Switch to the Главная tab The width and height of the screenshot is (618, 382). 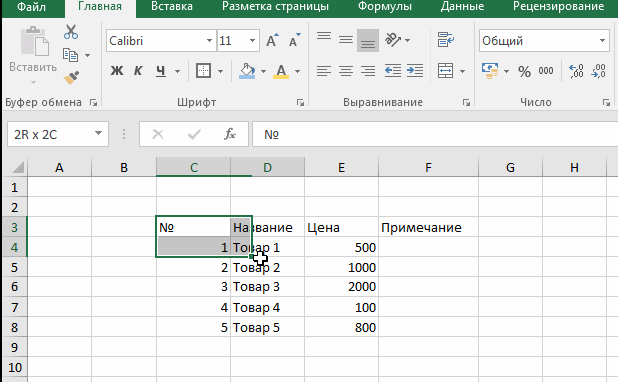[x=100, y=7]
